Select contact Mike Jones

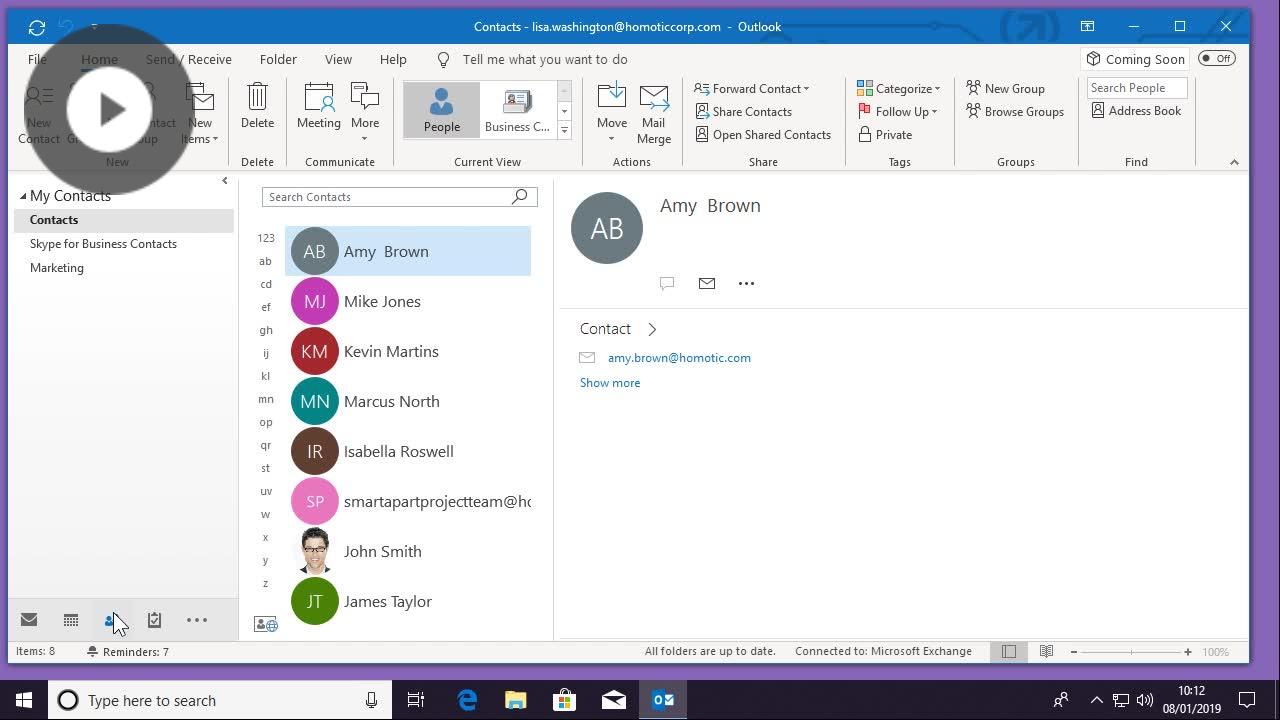408,301
